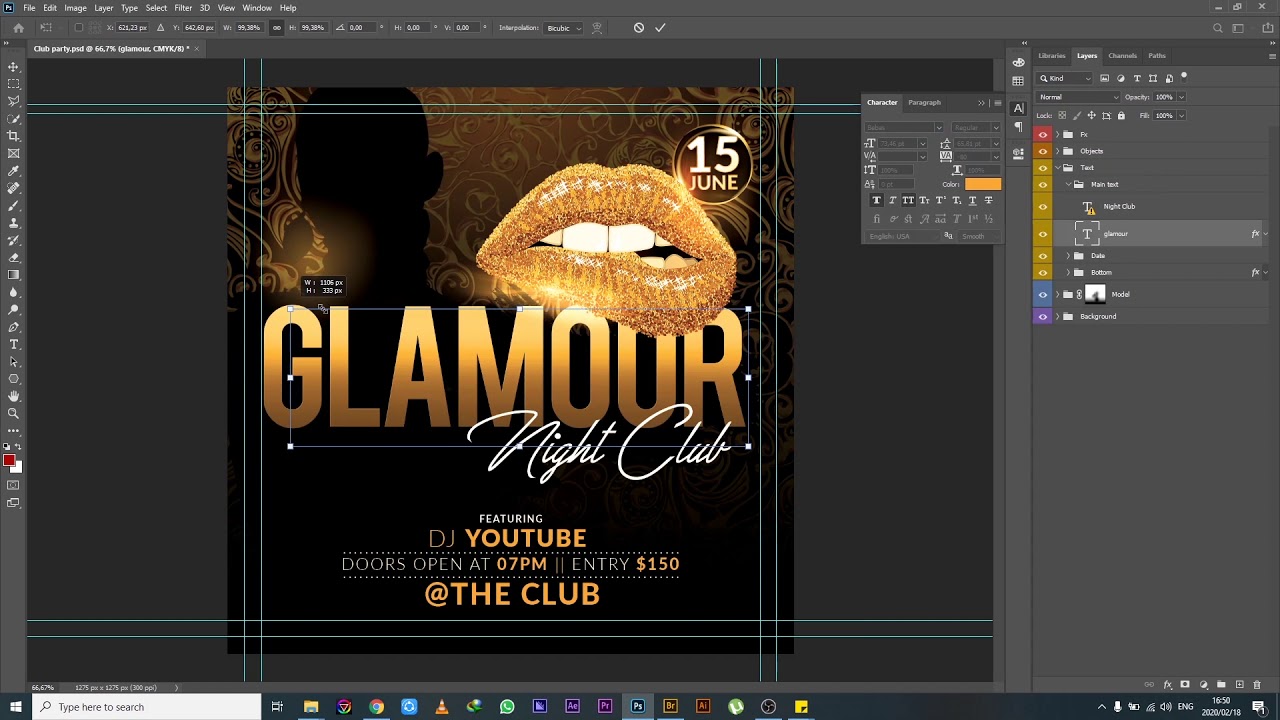1280x720 pixels.
Task: Hide the Fx layer group
Action: [1043, 134]
